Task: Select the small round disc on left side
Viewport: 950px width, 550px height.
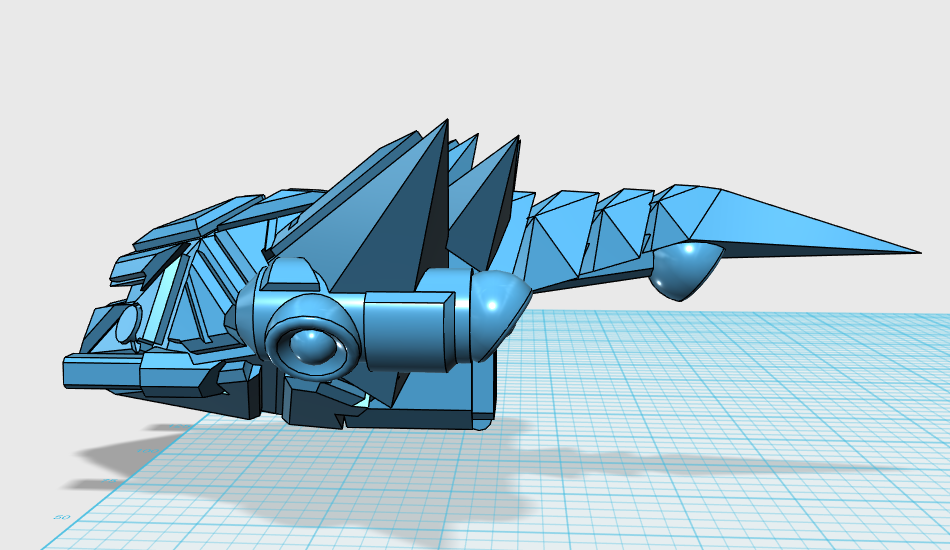Action: pos(127,324)
